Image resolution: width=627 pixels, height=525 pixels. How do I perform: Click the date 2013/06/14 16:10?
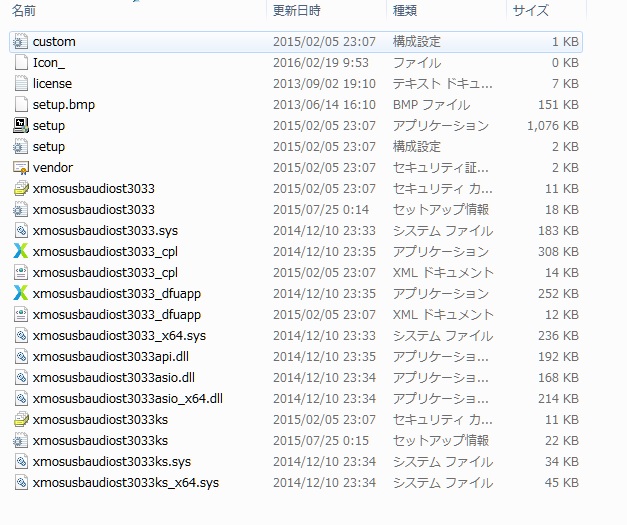pos(324,105)
